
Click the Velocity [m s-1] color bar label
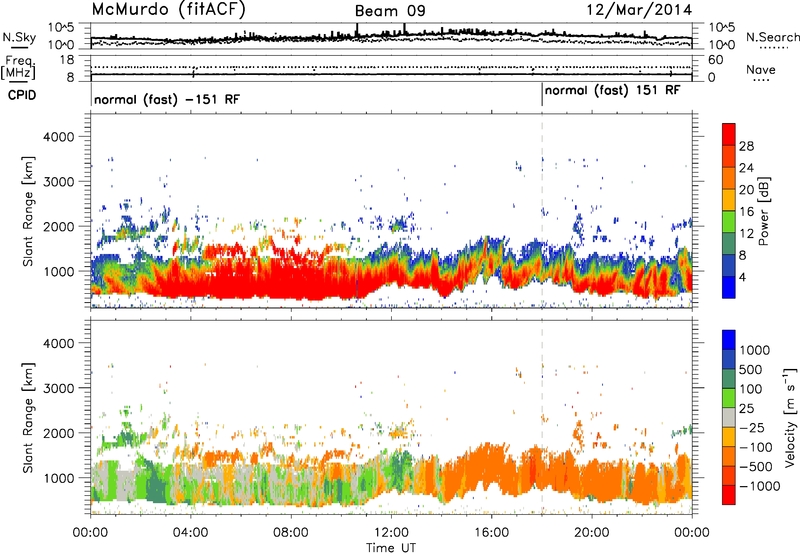pos(790,417)
